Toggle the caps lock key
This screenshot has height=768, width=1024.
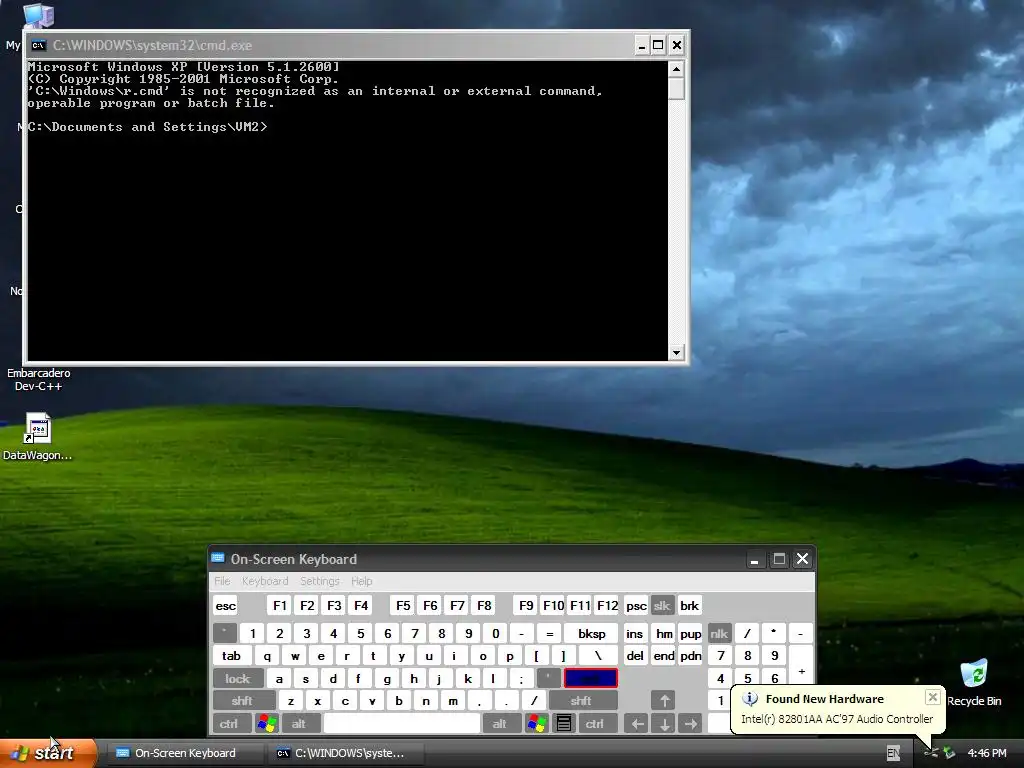238,679
